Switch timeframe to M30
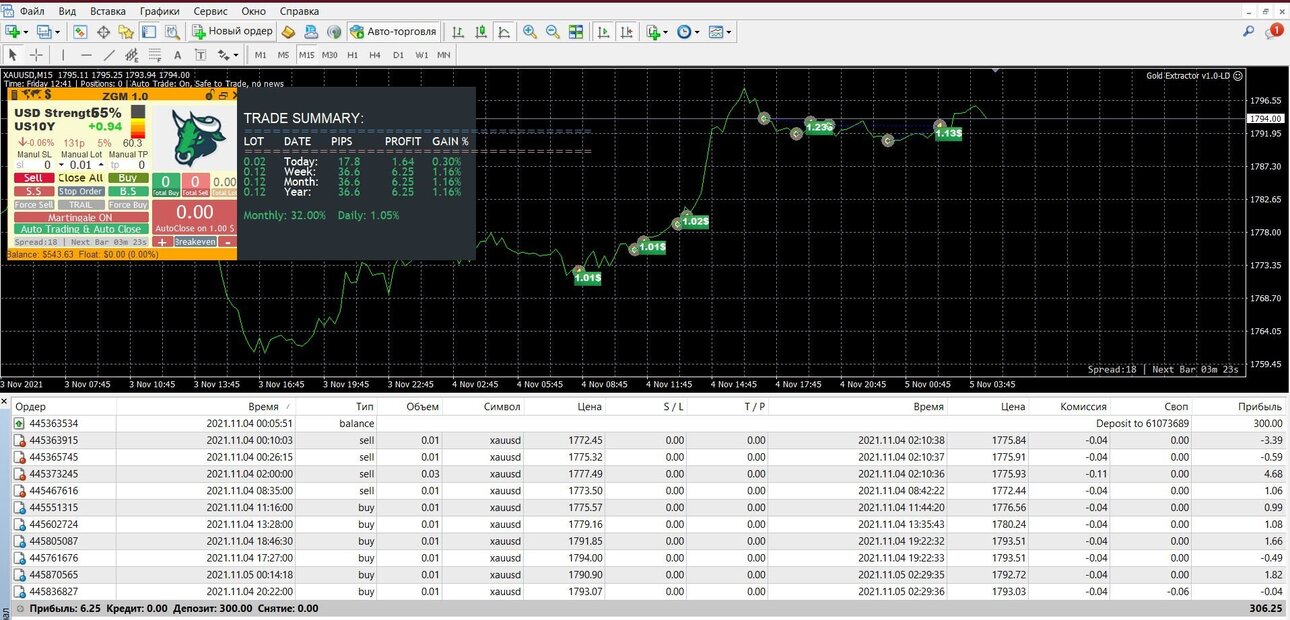1290x620 pixels. 329,55
